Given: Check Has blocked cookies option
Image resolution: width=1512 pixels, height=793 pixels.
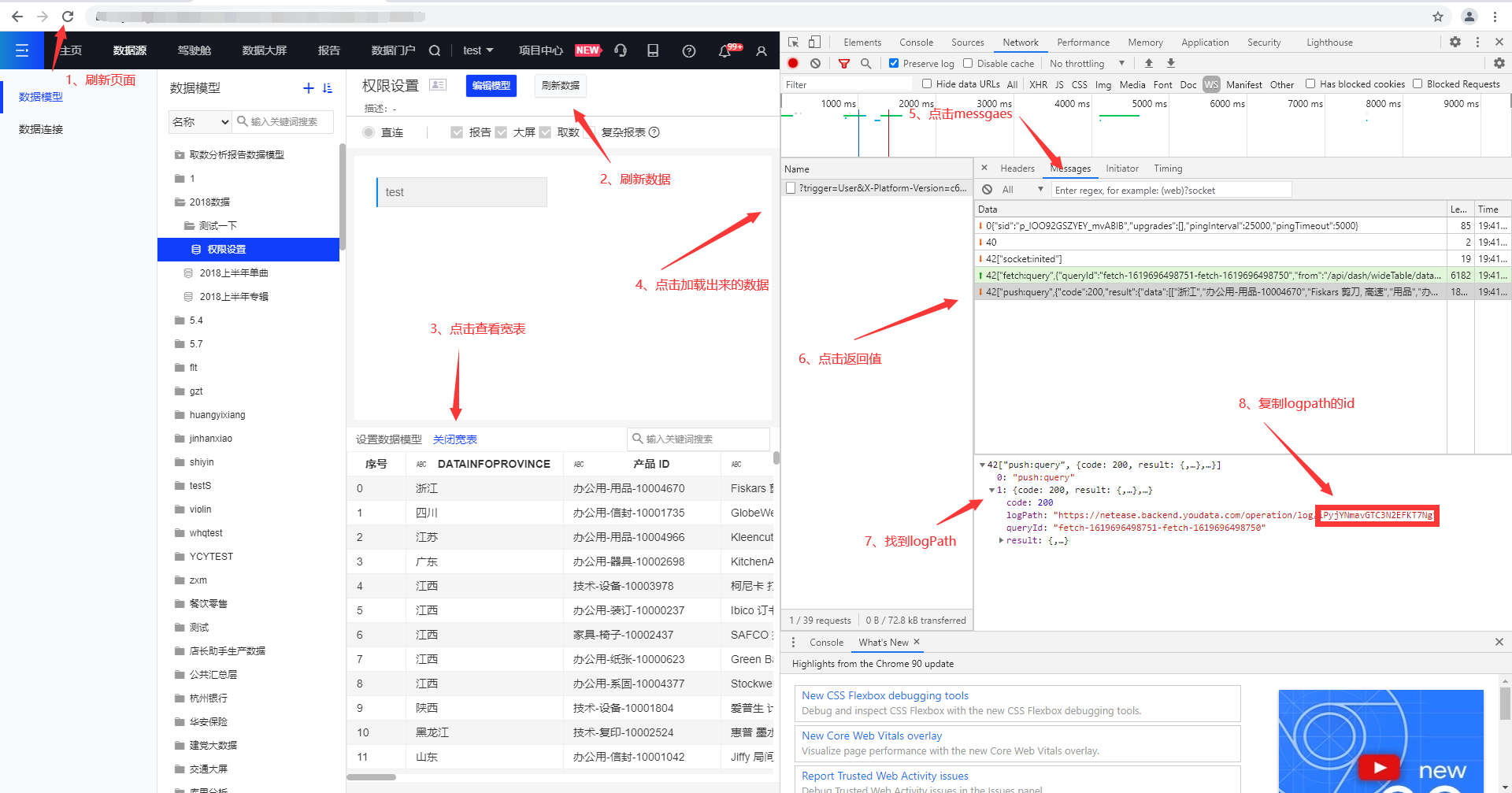Looking at the screenshot, I should [x=1310, y=83].
